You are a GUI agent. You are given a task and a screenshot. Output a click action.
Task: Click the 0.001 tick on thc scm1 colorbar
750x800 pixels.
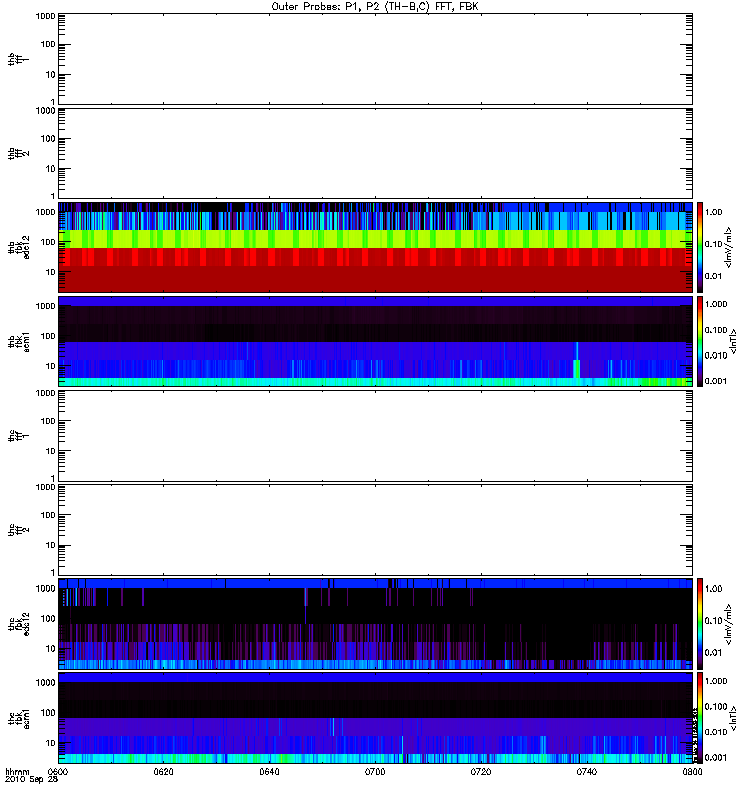tap(716, 758)
